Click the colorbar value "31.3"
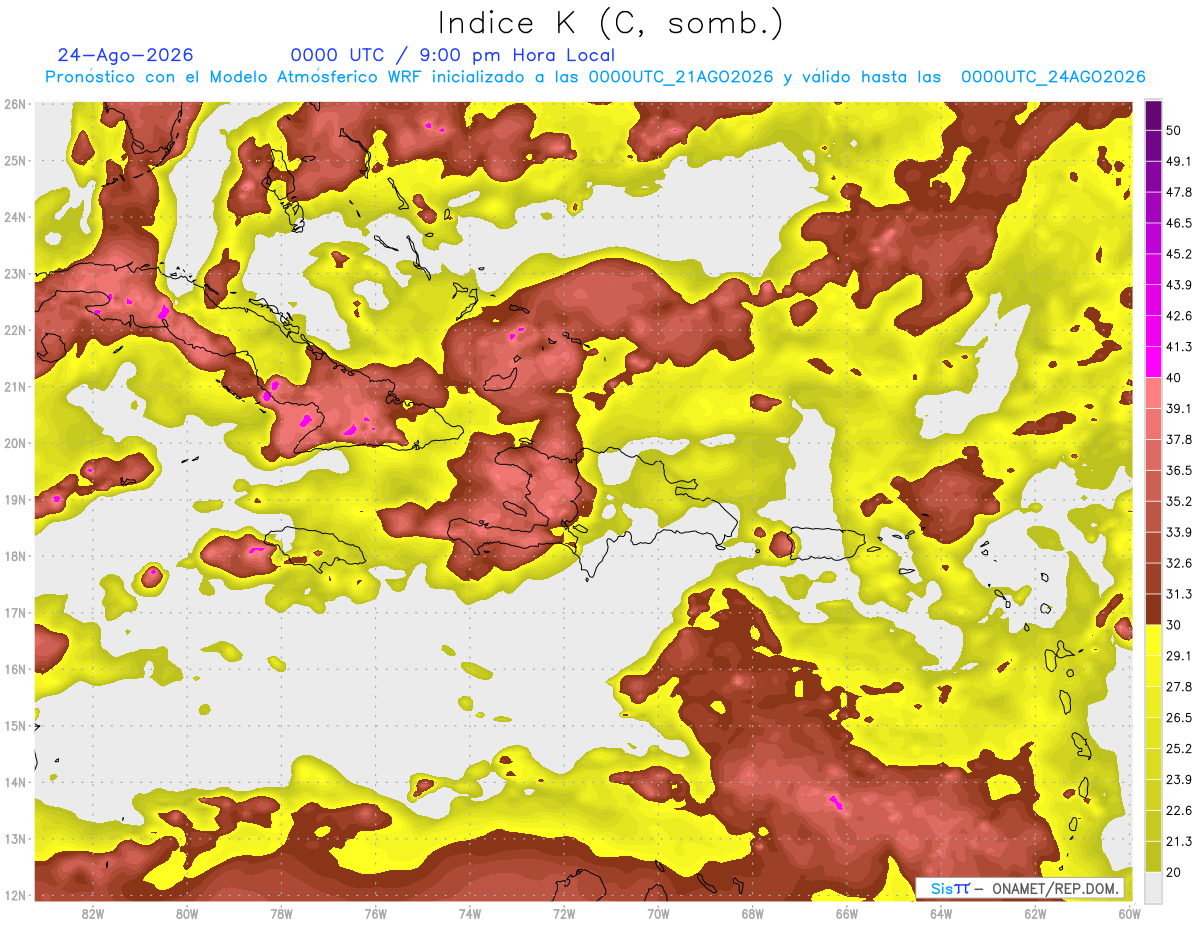 point(1179,594)
